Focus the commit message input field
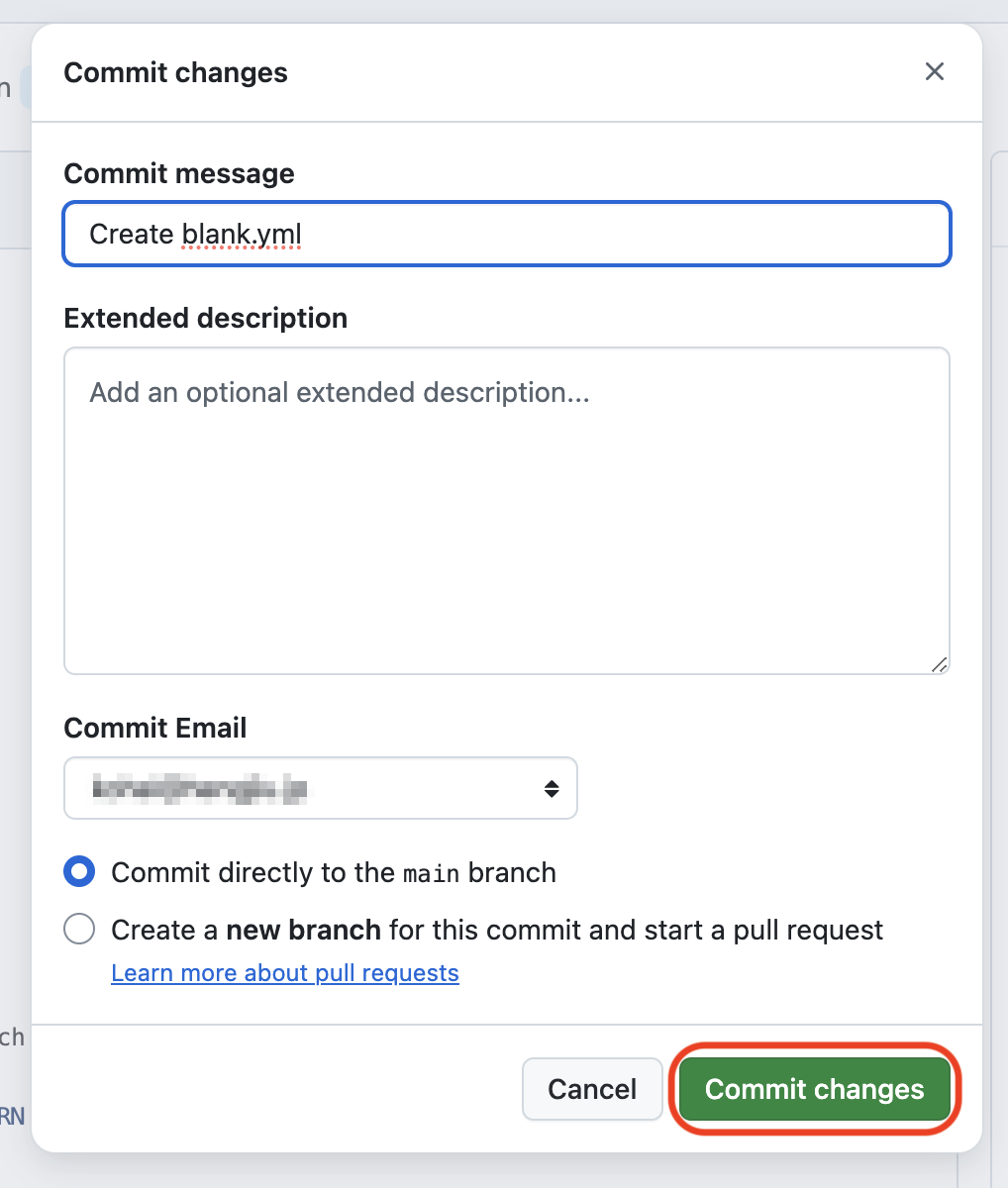This screenshot has width=1008, height=1188. coord(507,234)
